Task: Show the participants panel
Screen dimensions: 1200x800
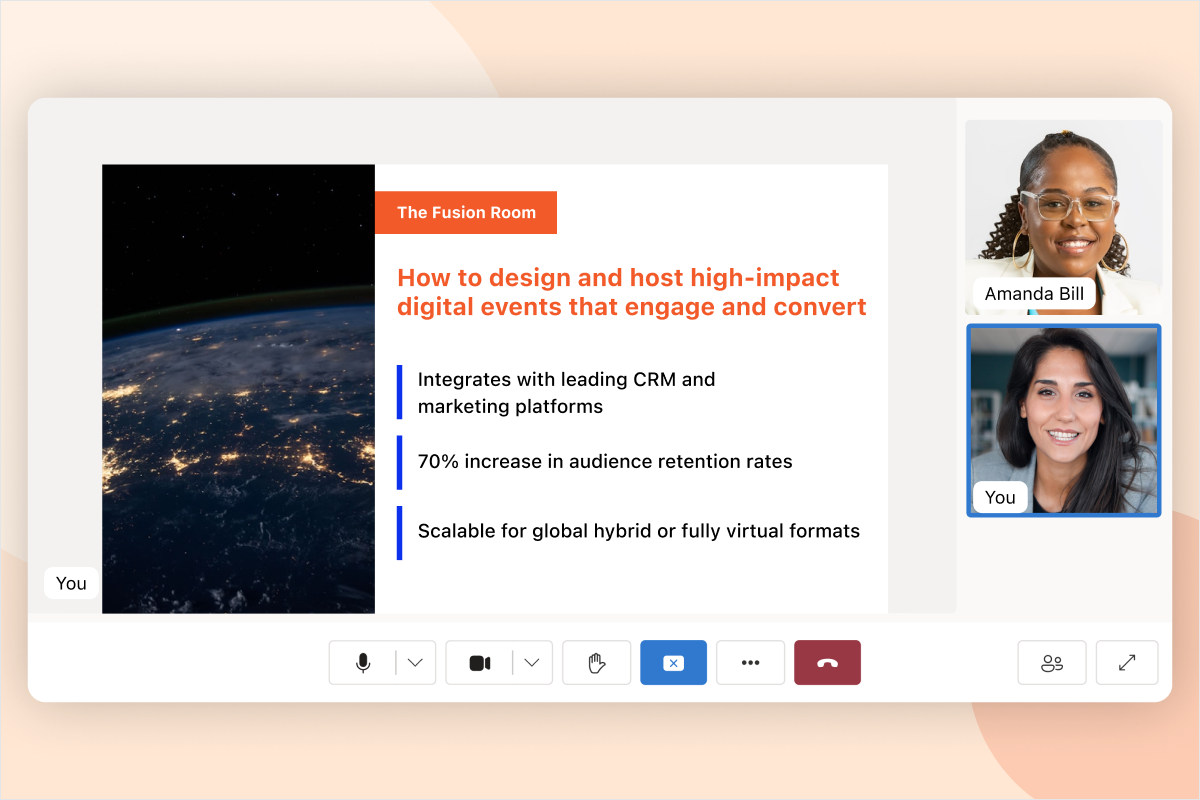Action: point(1052,663)
